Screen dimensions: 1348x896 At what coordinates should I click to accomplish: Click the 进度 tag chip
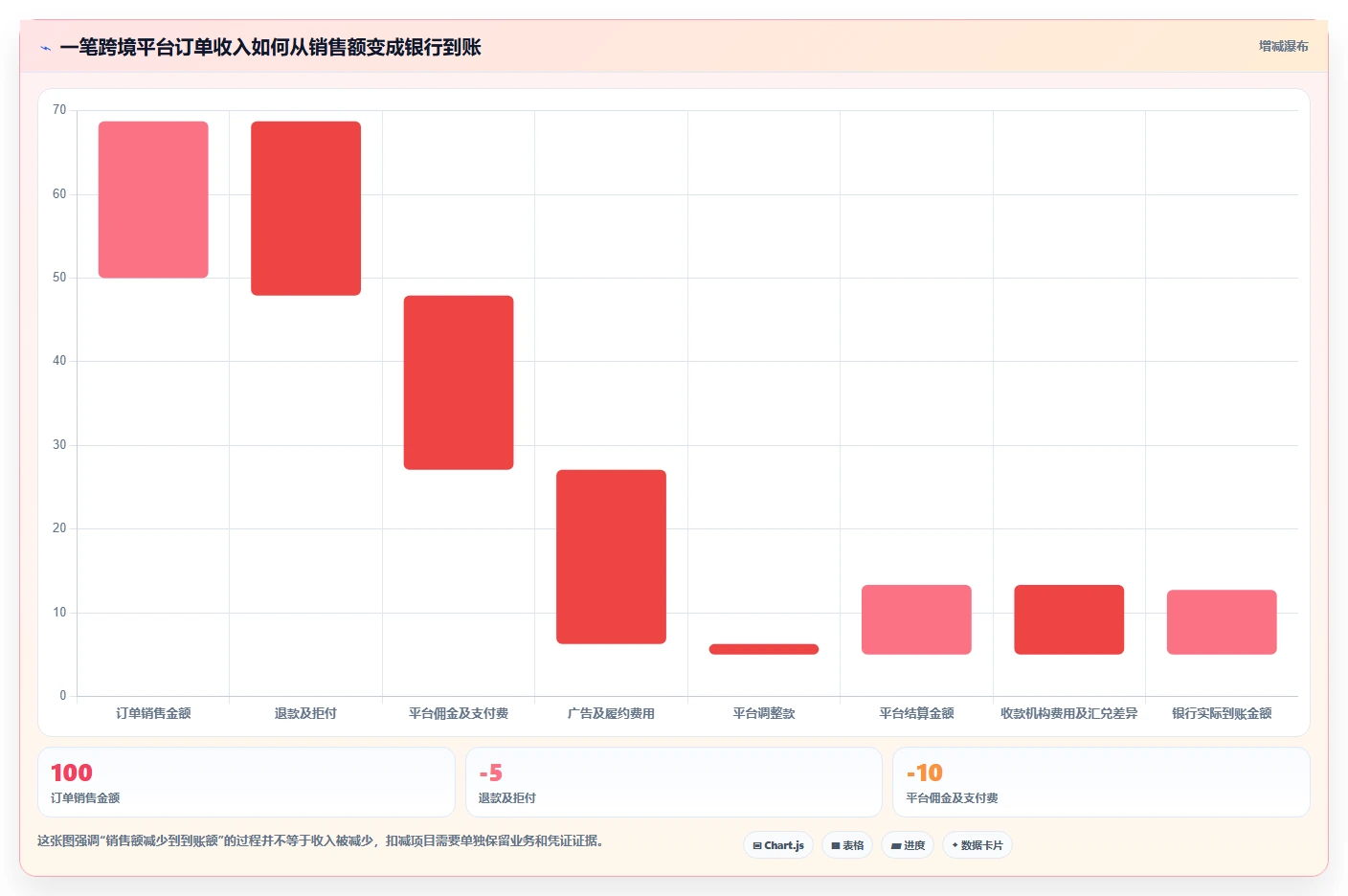coord(908,845)
